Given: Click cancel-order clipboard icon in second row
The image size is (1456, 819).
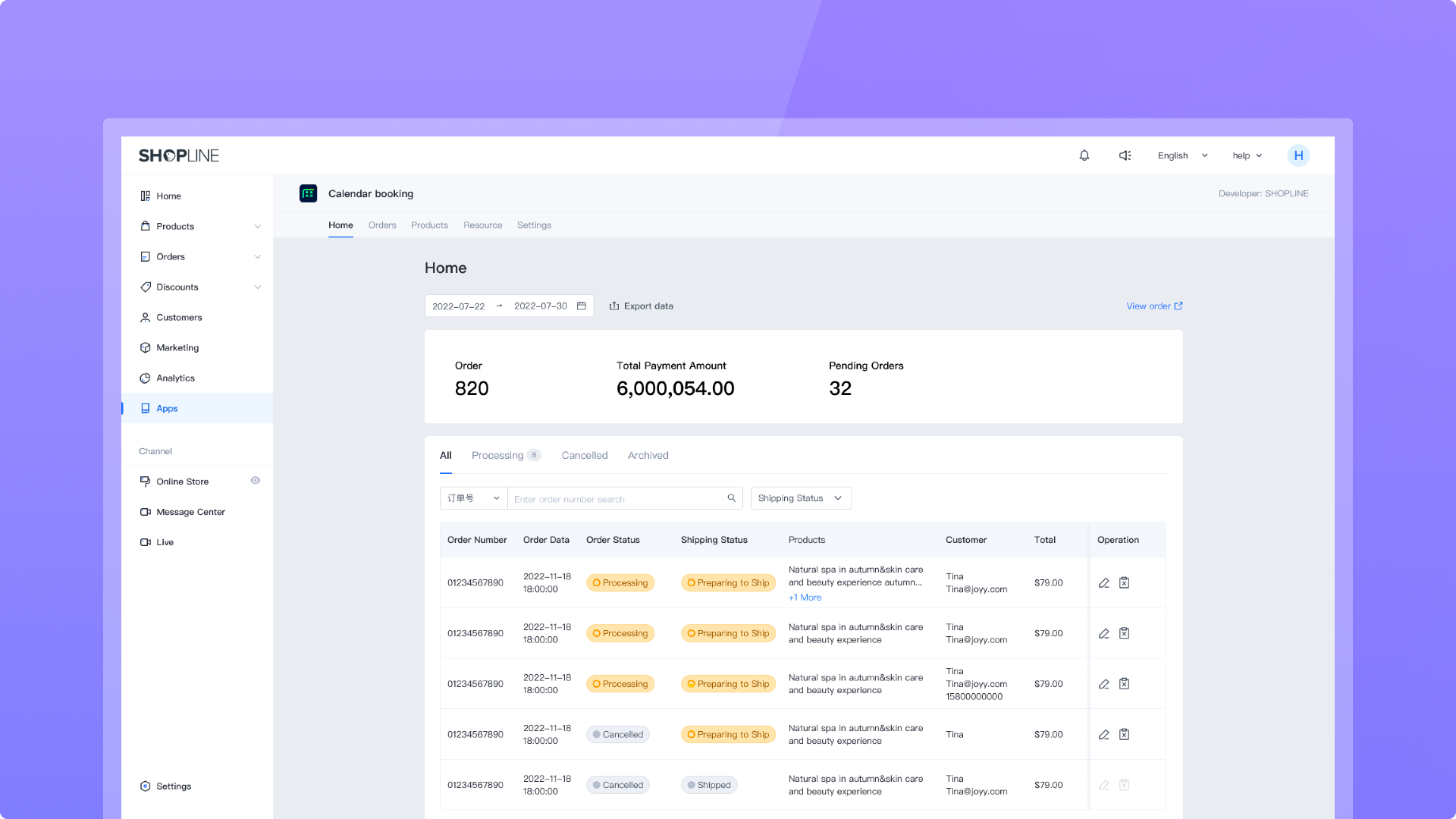Looking at the screenshot, I should tap(1125, 633).
